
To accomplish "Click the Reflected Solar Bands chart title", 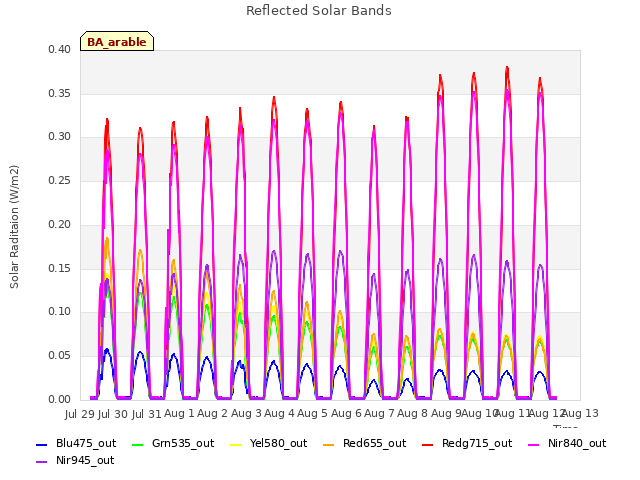I will 319,11.
